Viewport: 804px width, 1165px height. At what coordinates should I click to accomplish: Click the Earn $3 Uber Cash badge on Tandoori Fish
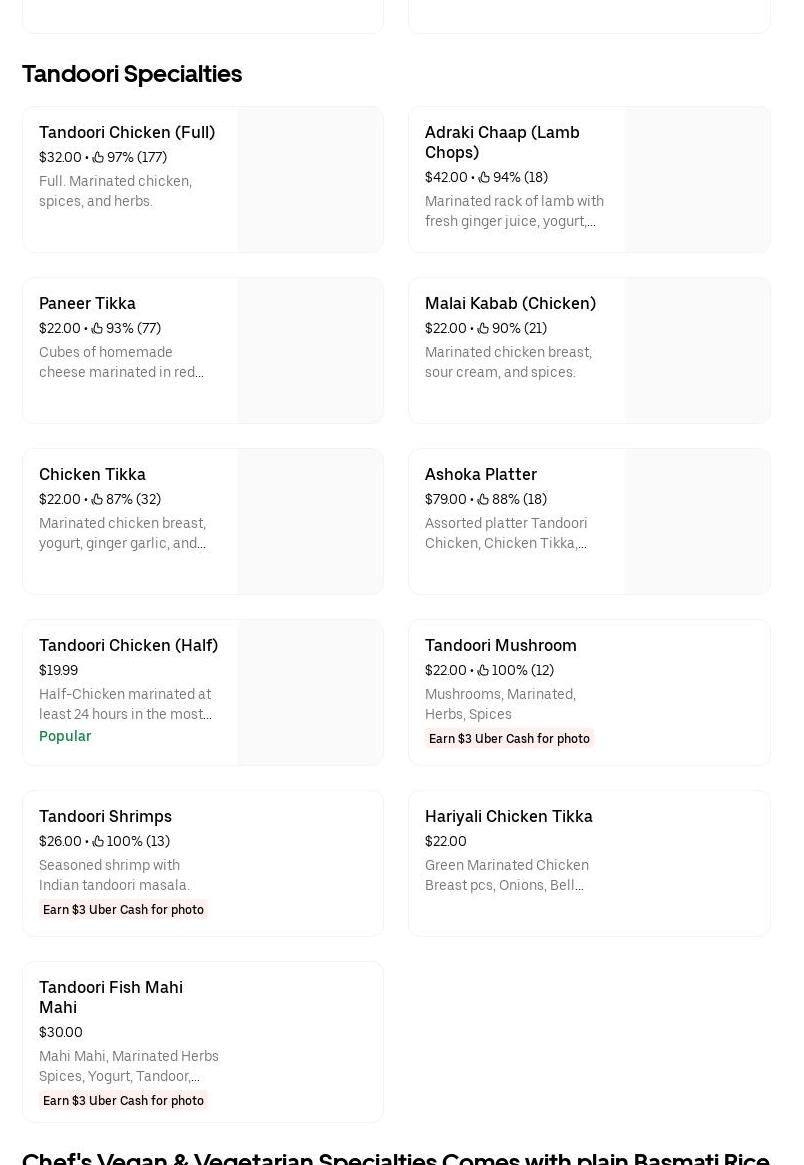point(123,1100)
